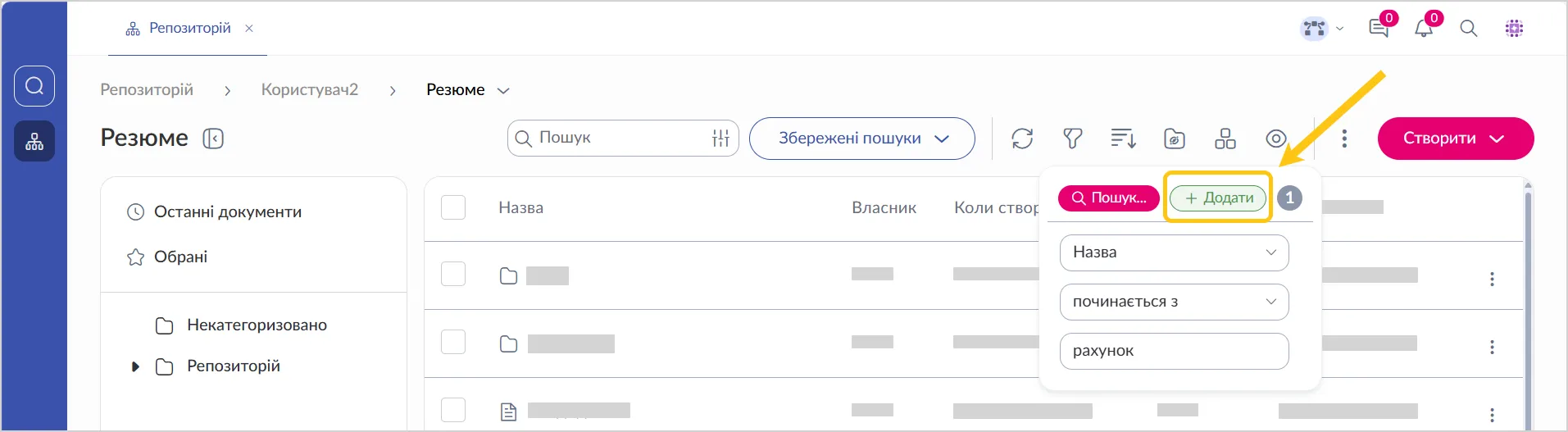Collapse the side panel next to Резюме
Image resolution: width=1568 pixels, height=432 pixels.
tap(213, 139)
